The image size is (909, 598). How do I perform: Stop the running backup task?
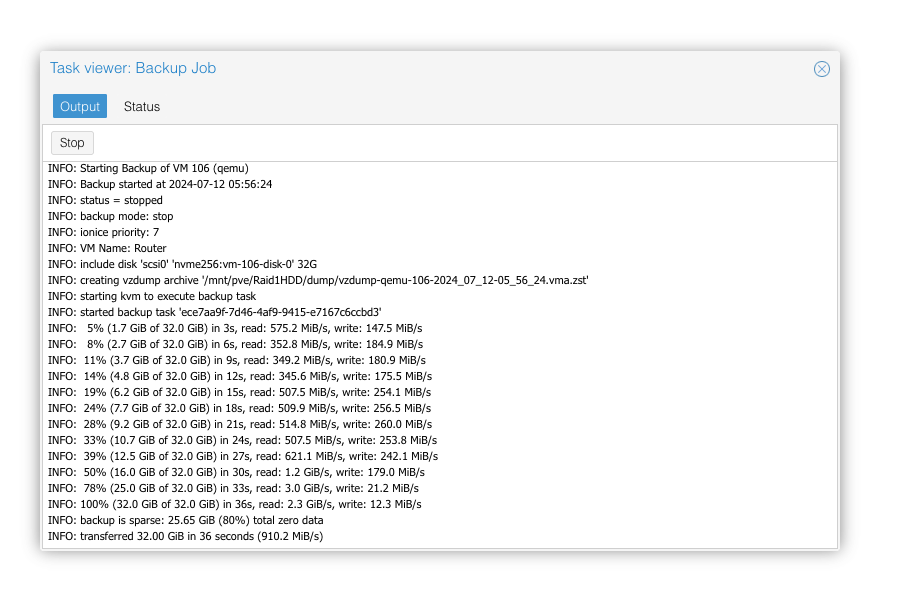[72, 143]
